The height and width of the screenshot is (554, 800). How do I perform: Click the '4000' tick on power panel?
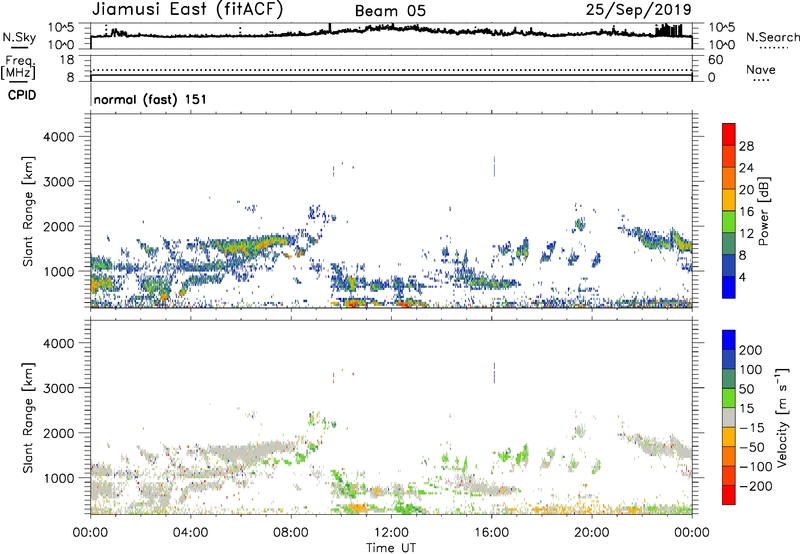click(58, 137)
